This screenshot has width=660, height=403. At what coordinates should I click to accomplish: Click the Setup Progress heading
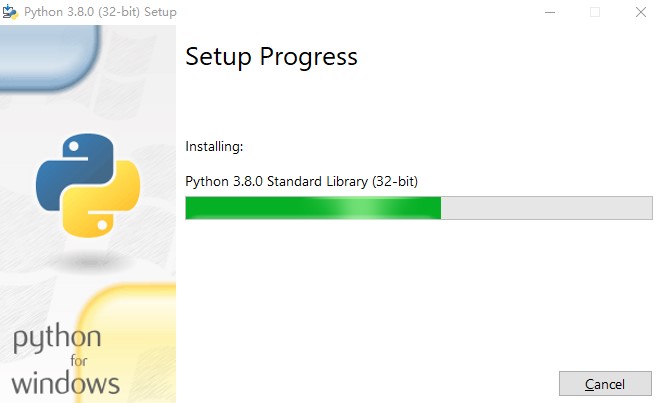click(x=271, y=57)
